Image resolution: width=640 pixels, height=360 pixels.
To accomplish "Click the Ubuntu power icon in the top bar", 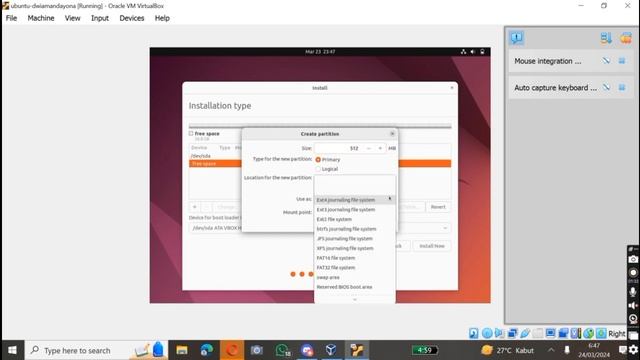I will 482,52.
